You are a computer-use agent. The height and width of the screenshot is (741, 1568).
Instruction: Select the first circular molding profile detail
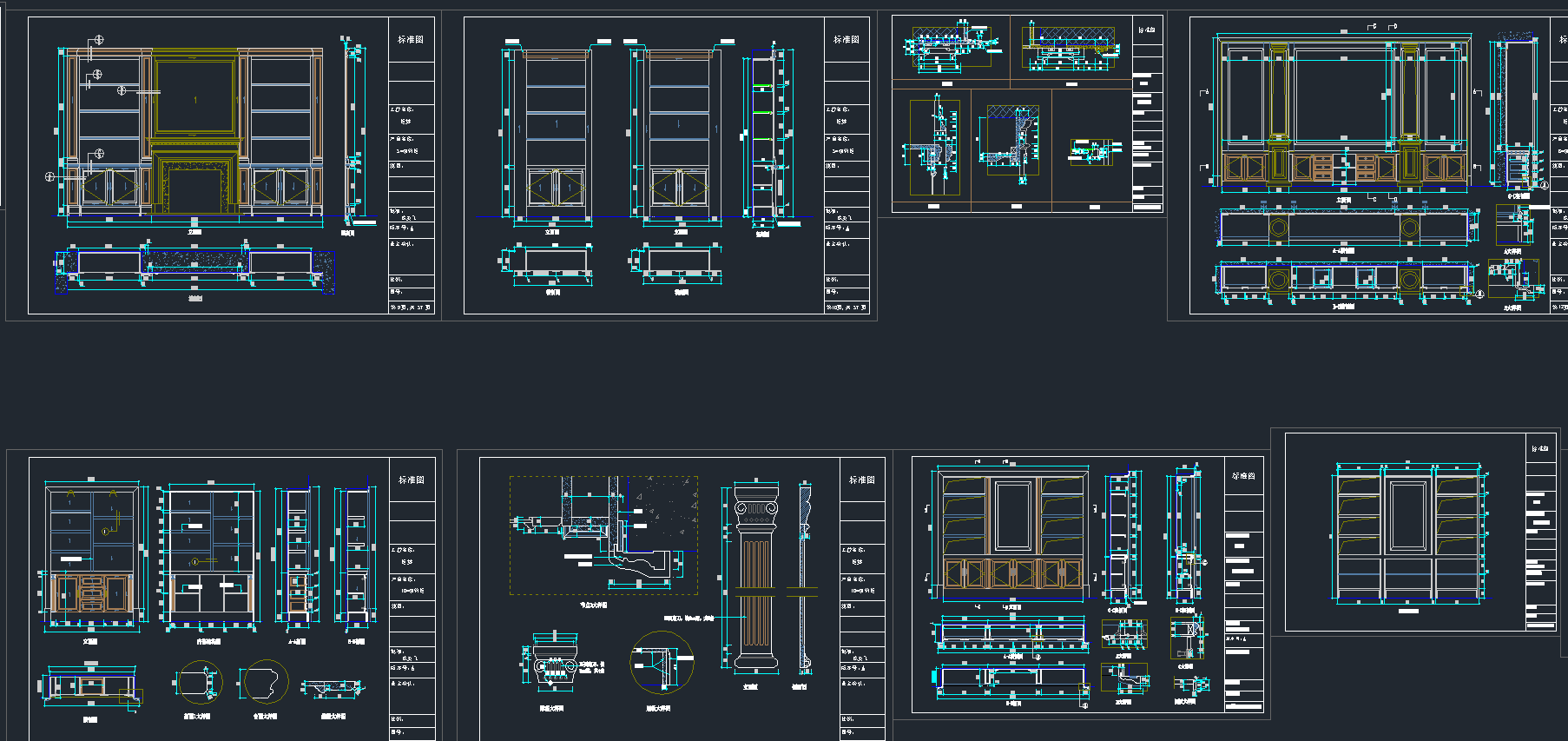coord(199,684)
